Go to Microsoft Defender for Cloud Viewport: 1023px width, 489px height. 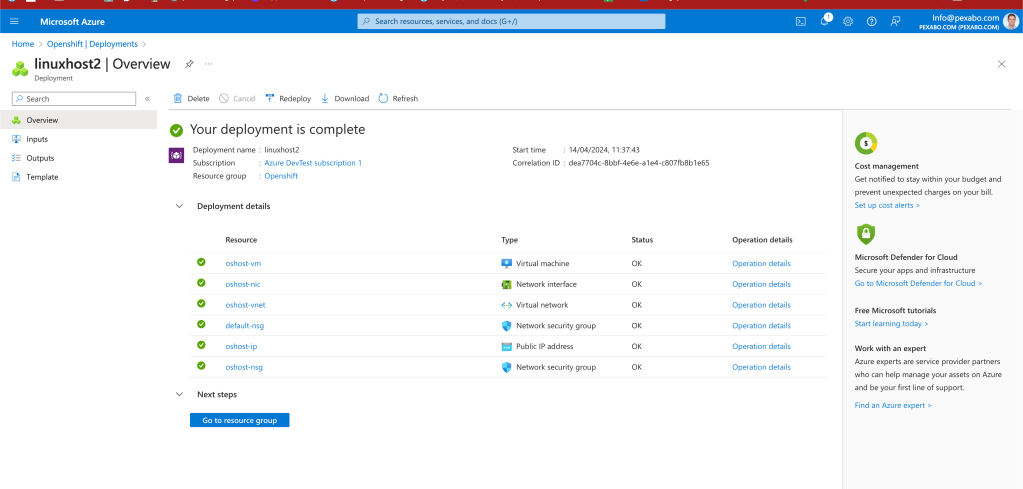click(x=918, y=283)
